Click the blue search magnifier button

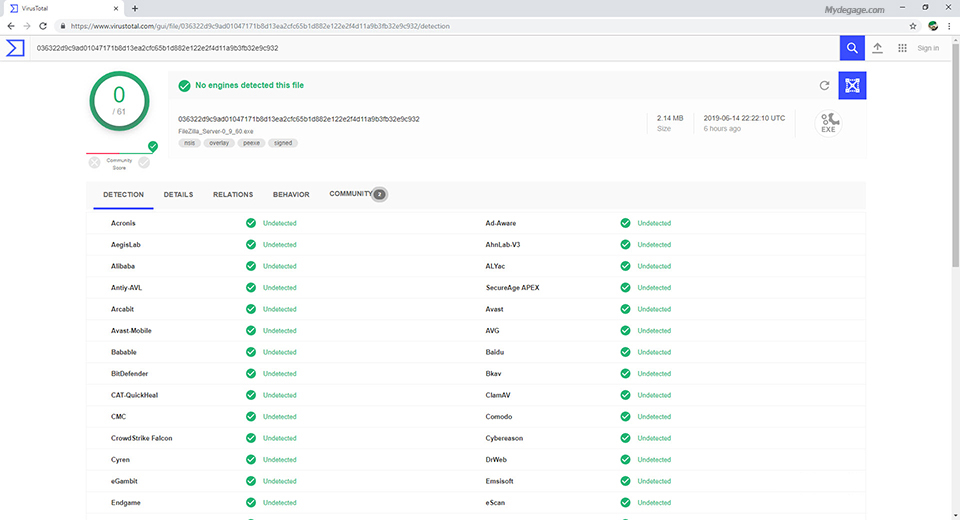pyautogui.click(x=852, y=48)
